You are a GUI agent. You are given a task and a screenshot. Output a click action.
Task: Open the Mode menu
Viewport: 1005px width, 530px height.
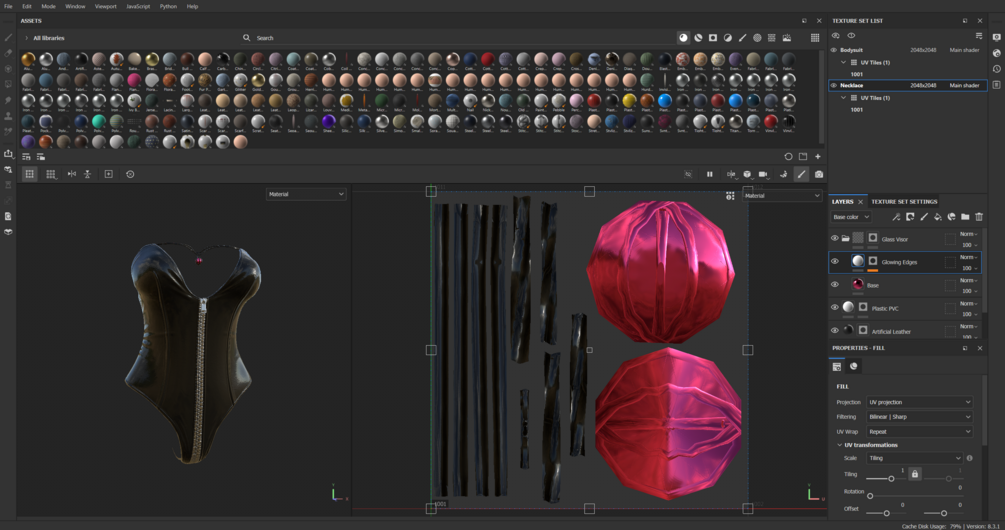[49, 6]
